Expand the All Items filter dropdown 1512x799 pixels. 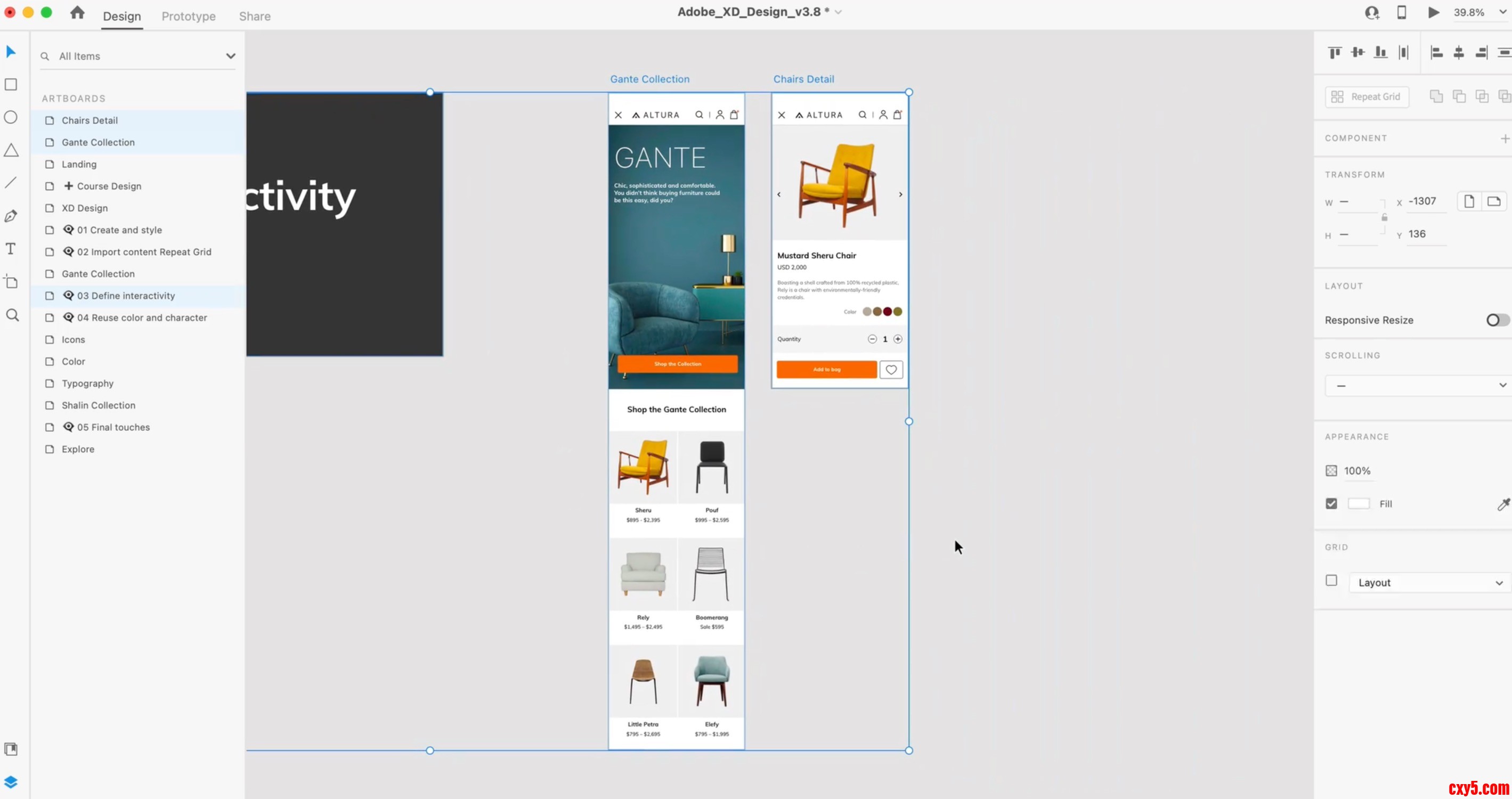pos(230,56)
